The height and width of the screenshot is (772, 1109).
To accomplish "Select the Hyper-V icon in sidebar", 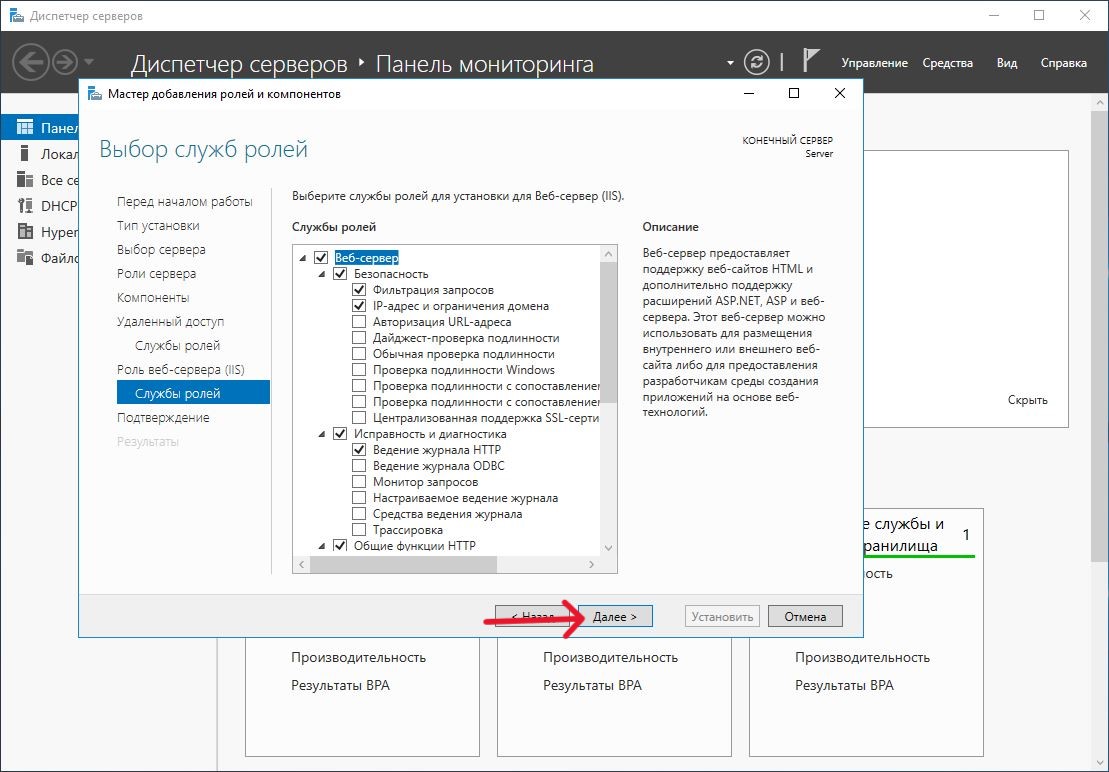I will [x=24, y=232].
